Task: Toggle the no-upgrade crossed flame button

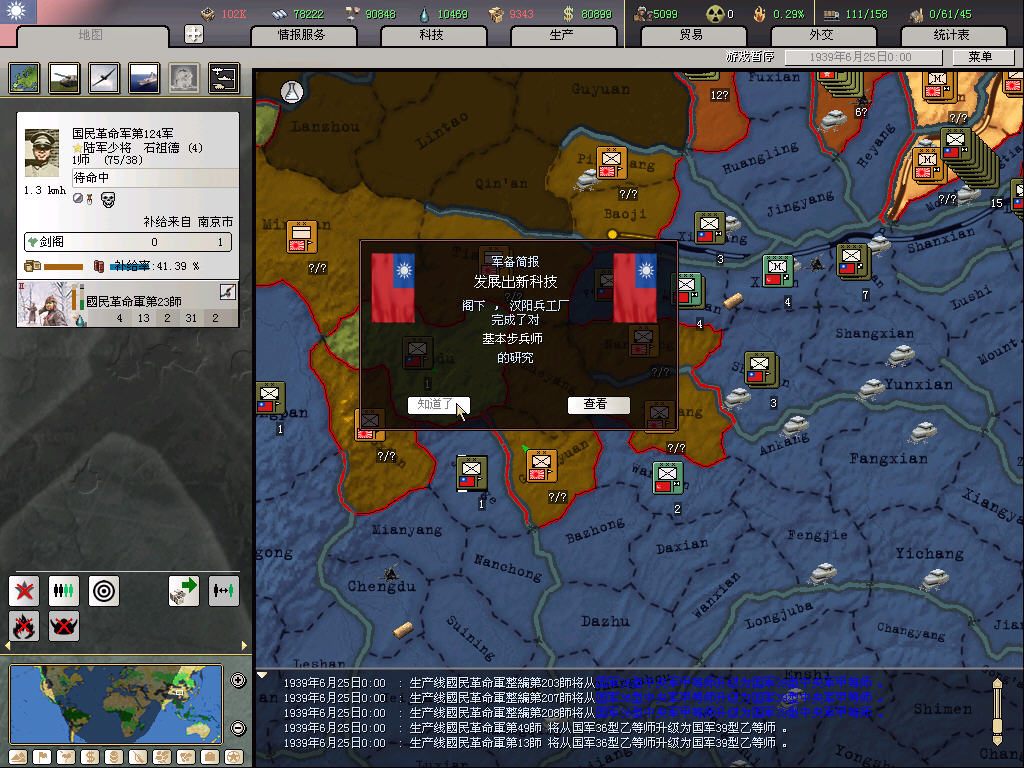Action: pyautogui.click(x=24, y=626)
